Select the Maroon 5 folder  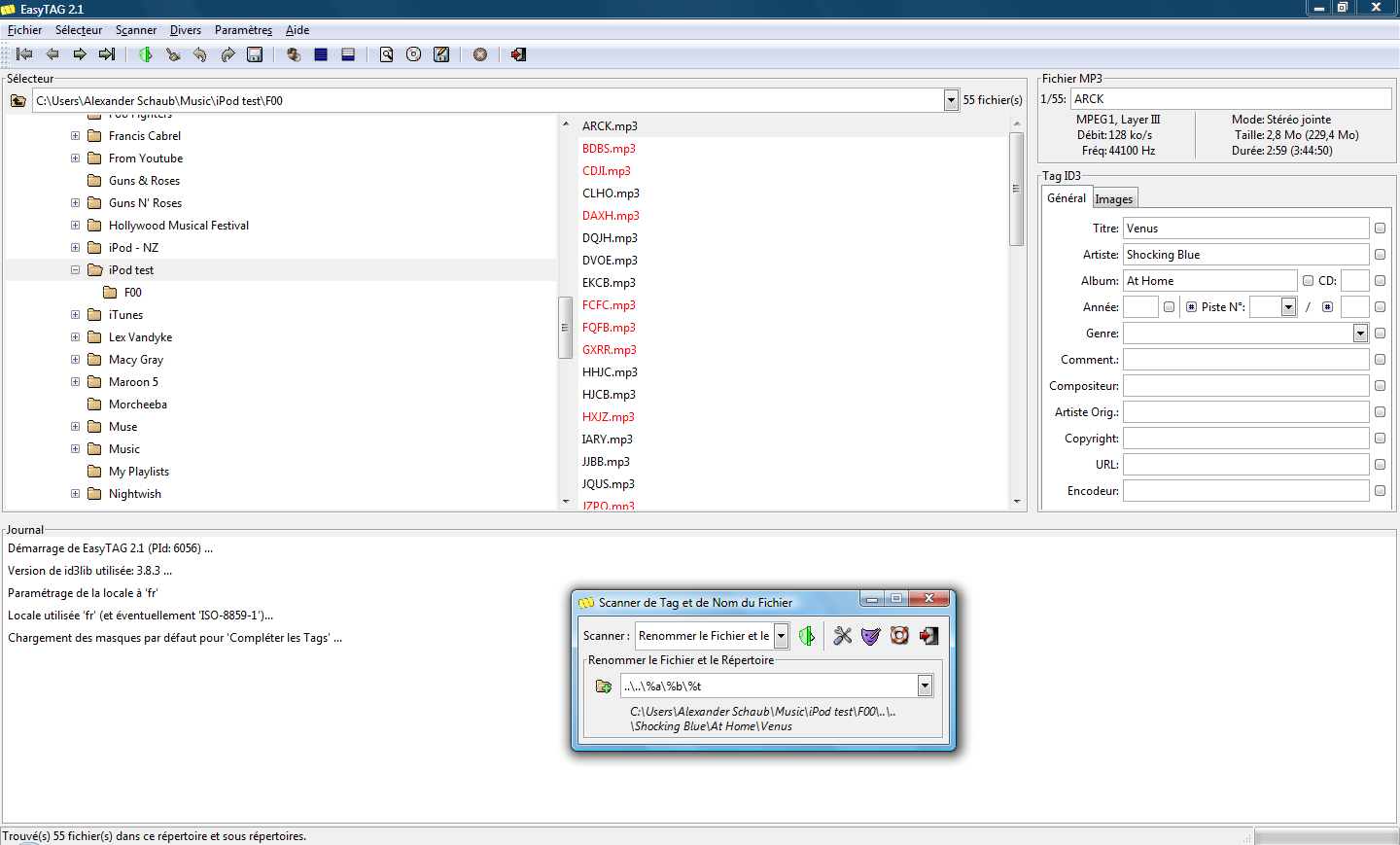(133, 382)
